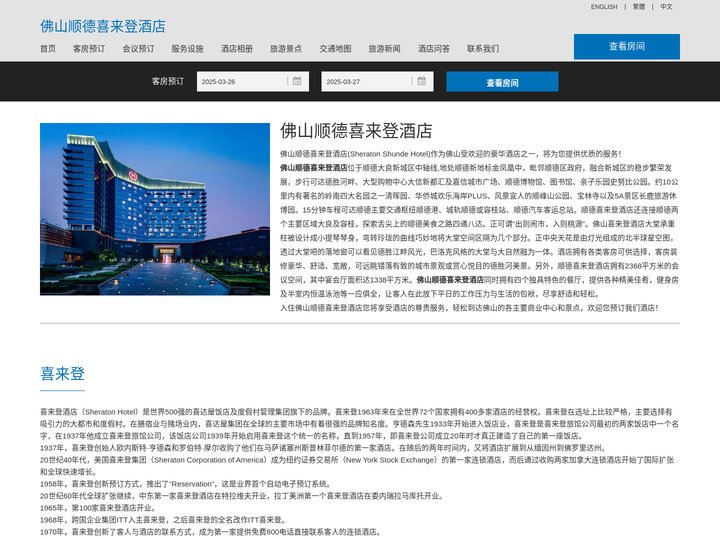The image size is (720, 540).
Task: Open calendar icon for check-out date 2025-03-27
Action: pyautogui.click(x=422, y=81)
